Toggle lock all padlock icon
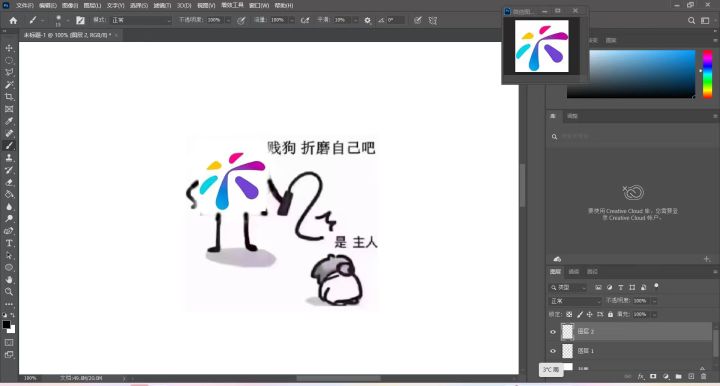The height and width of the screenshot is (386, 720). [610, 314]
